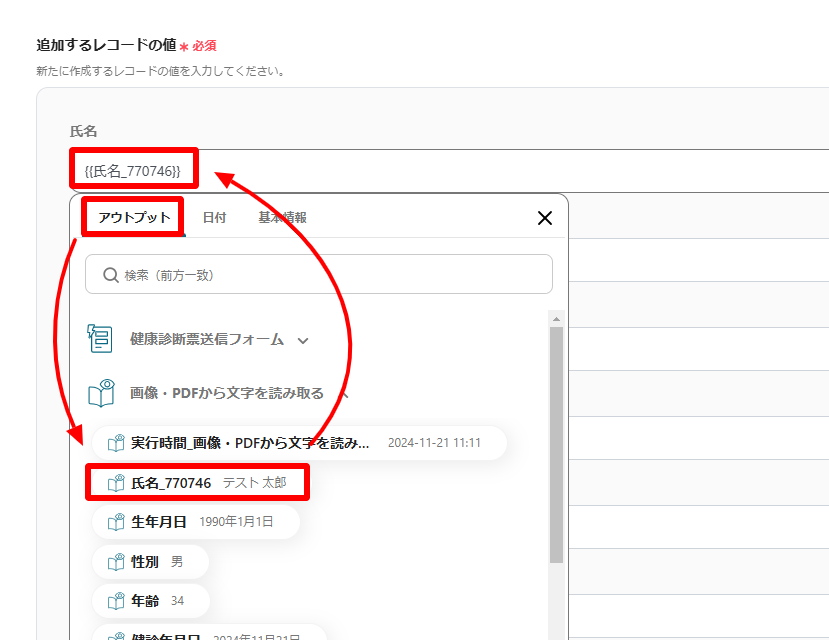Click the icon beside 生年月日
Screen dimensions: 829x640
pos(116,522)
